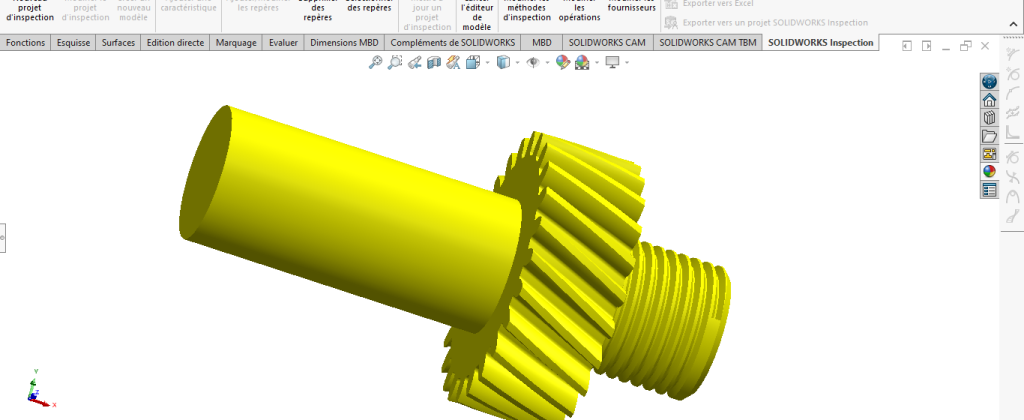The image size is (1024, 420).
Task: Open méthodes d'inspection editor button
Action: [x=527, y=11]
